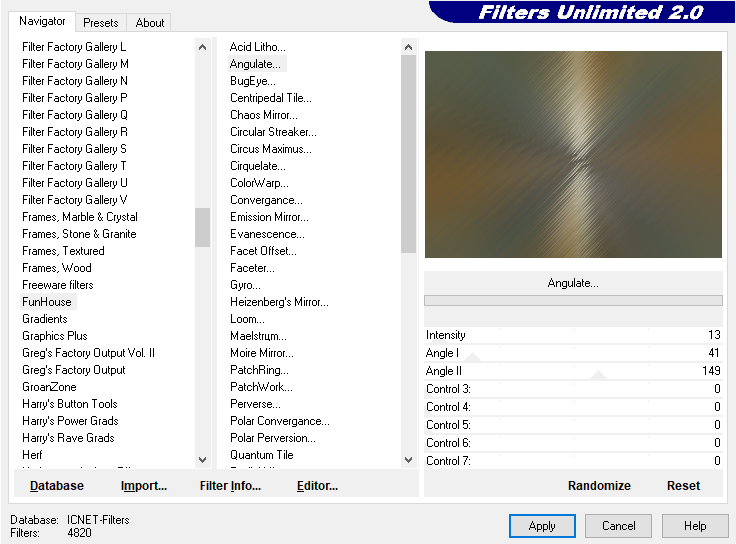Click Import... to add filters
Screen dimensions: 736x544
(x=143, y=486)
